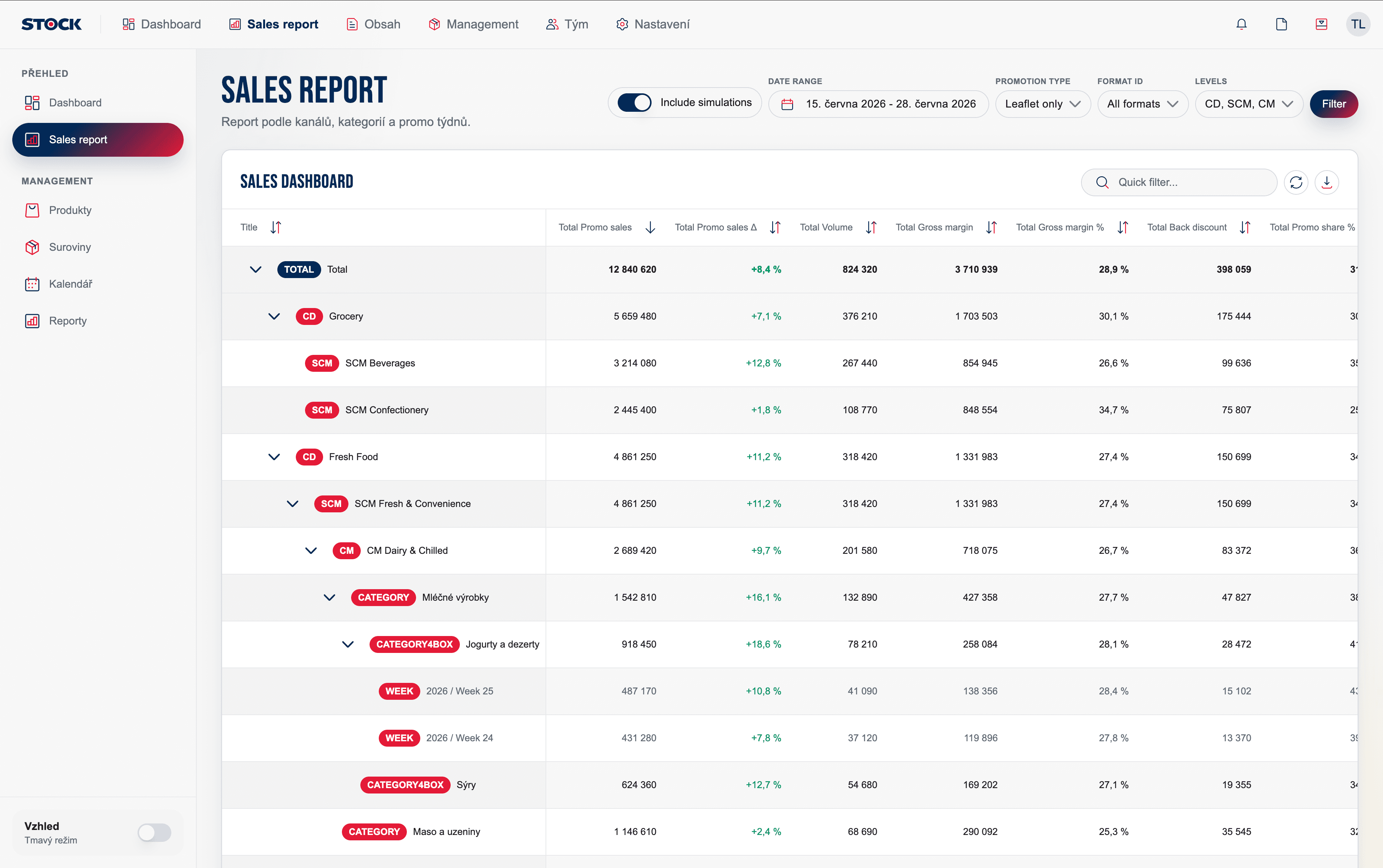Click +18,6 % value in Jogurty row
The height and width of the screenshot is (868, 1383).
point(763,644)
